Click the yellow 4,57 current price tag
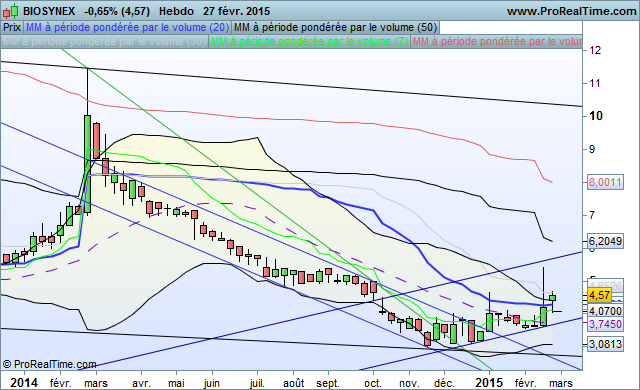Image resolution: width=640 pixels, height=390 pixels. (x=599, y=295)
